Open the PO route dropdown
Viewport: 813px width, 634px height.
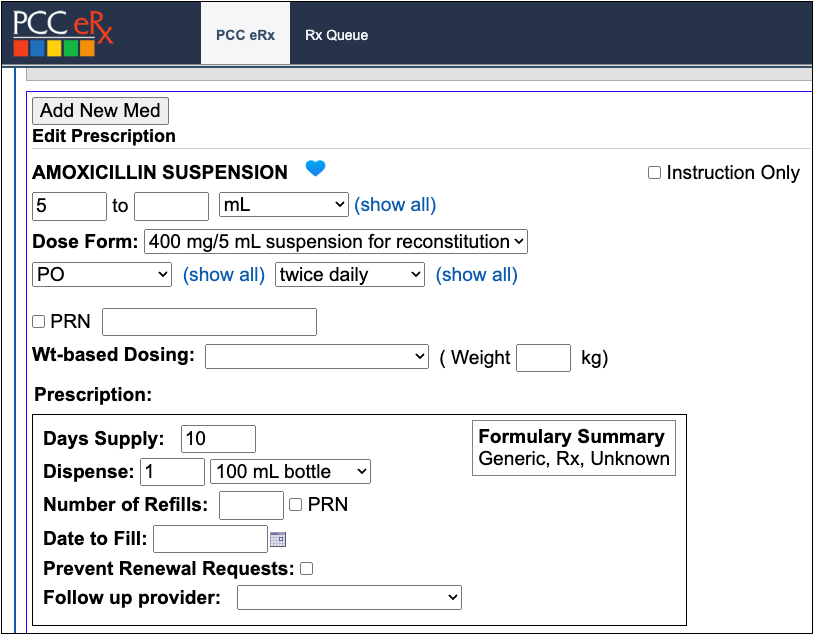pos(102,275)
